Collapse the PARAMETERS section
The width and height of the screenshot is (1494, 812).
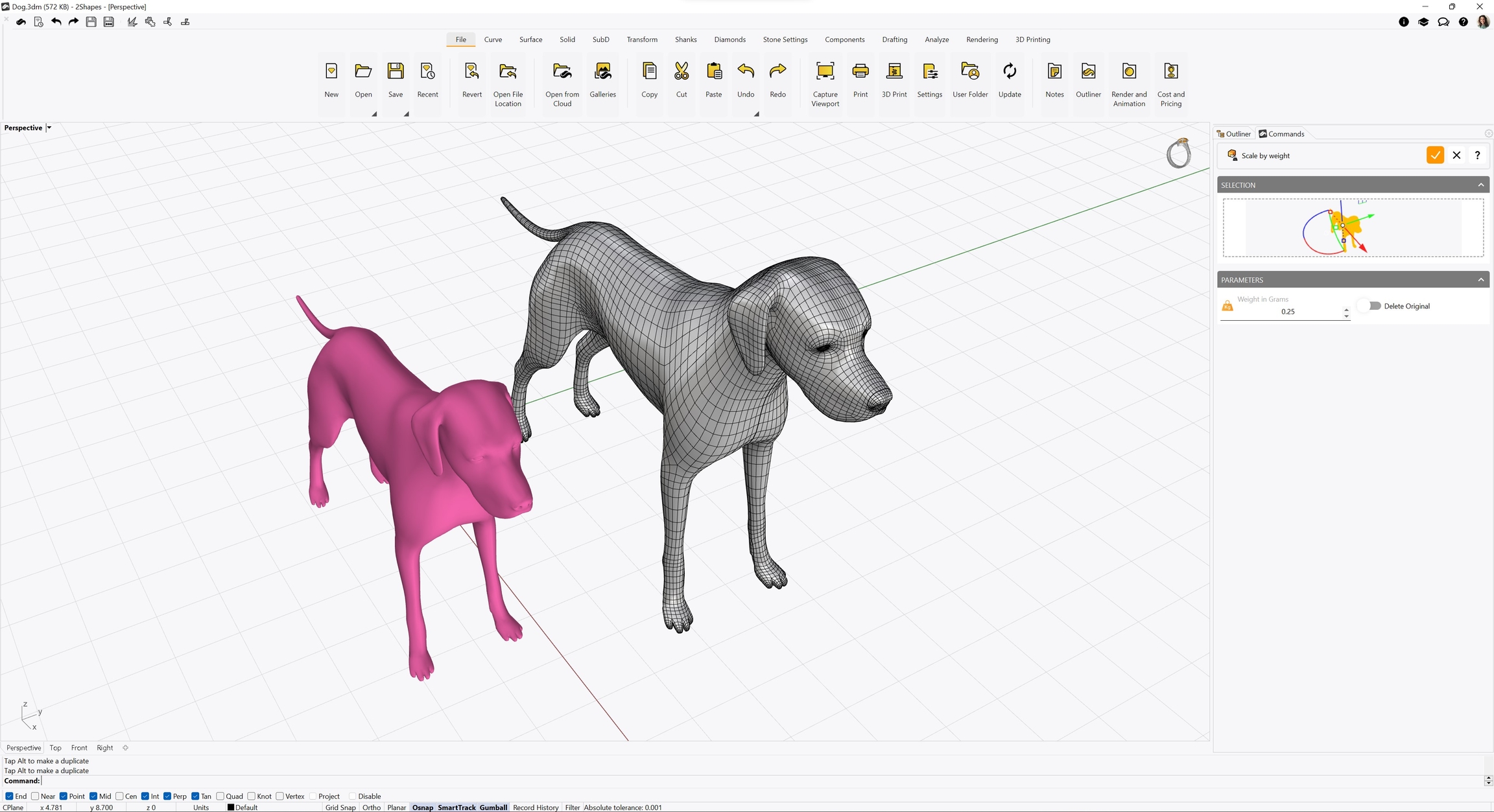(1480, 280)
